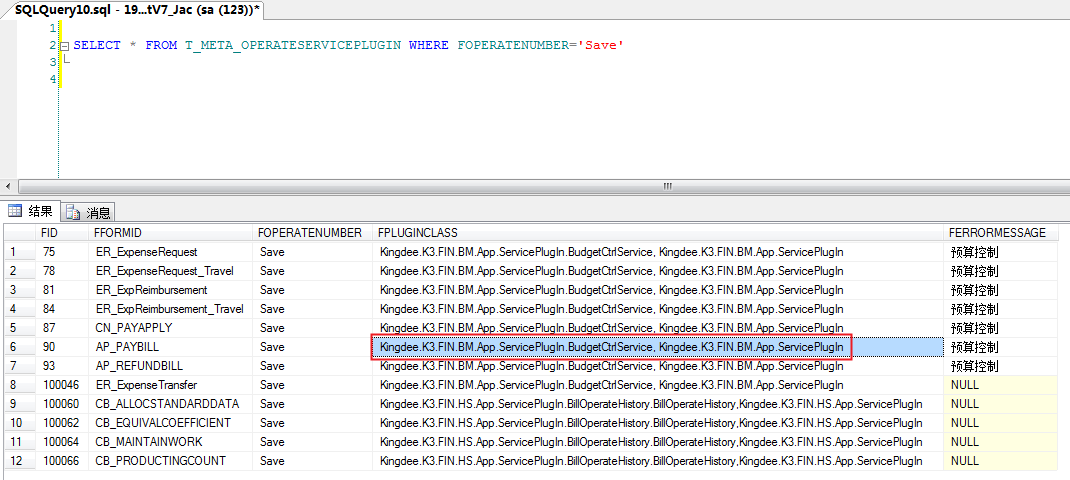This screenshot has width=1070, height=480.
Task: Select result row header number 12
Action: 20,461
